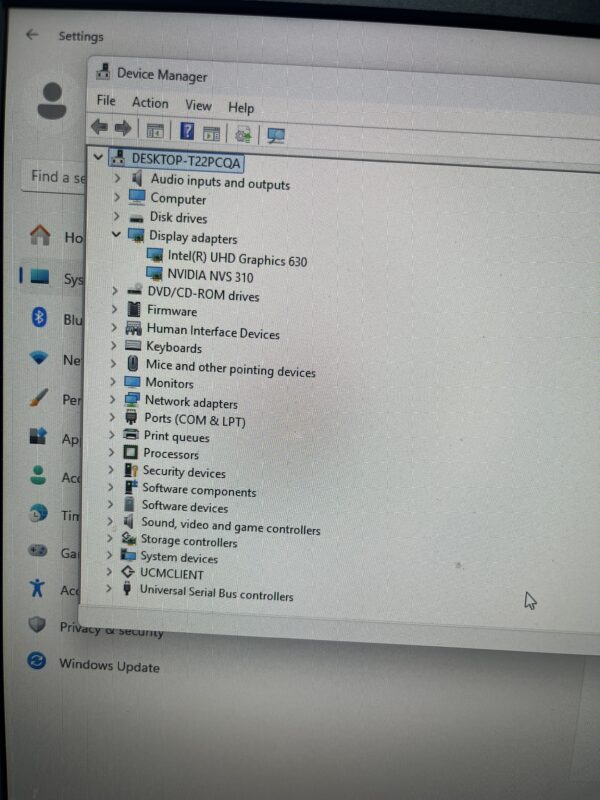Click the Bluetooth icon in Settings sidebar
This screenshot has height=800, width=600.
point(39,317)
